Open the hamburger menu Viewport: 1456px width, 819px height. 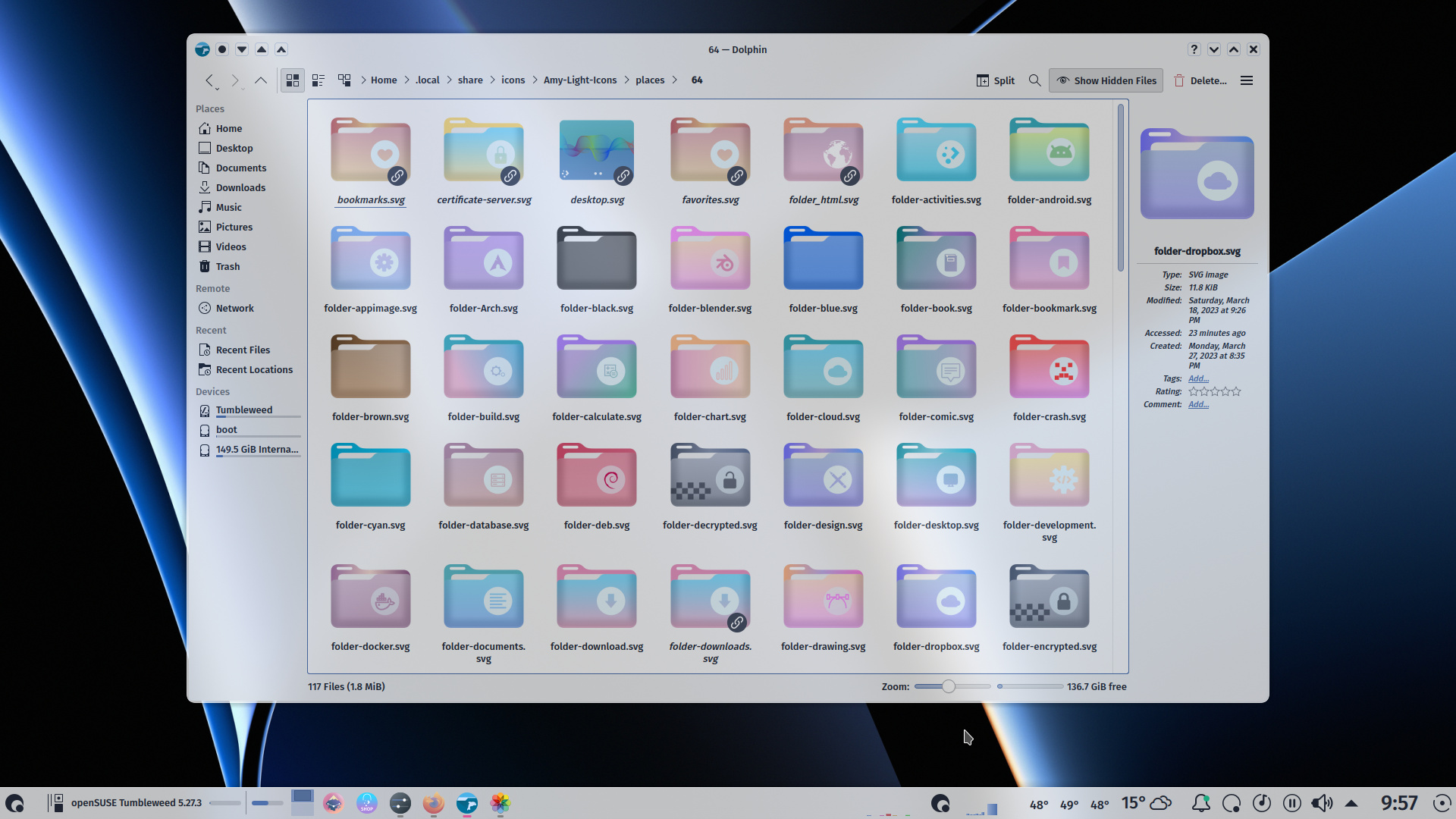pos(1247,80)
